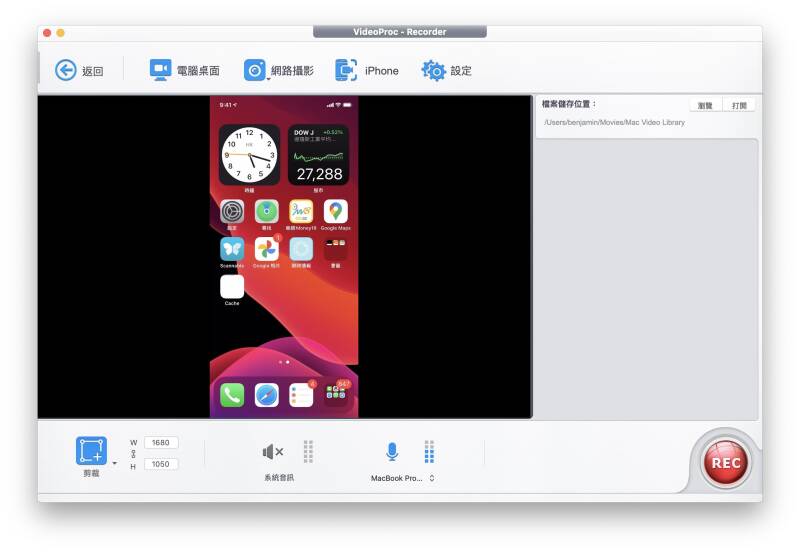Click the W width field showing 1680
Image resolution: width=800 pixels, height=552 pixels.
click(161, 442)
